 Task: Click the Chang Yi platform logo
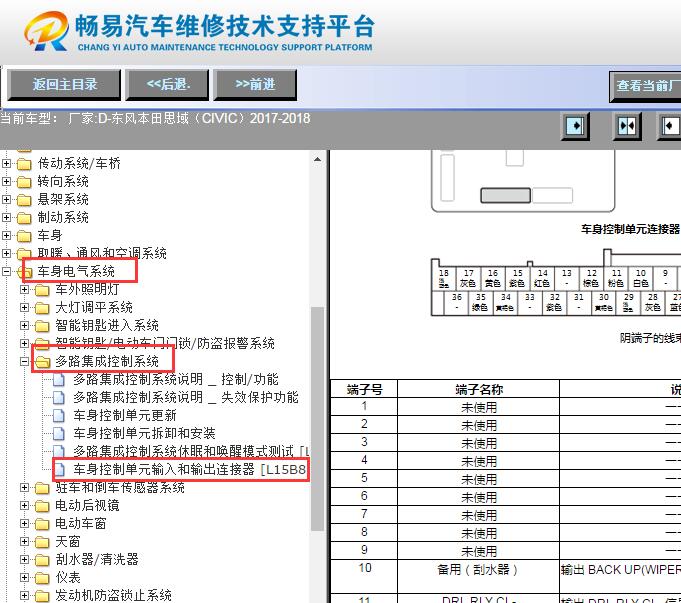click(x=47, y=31)
